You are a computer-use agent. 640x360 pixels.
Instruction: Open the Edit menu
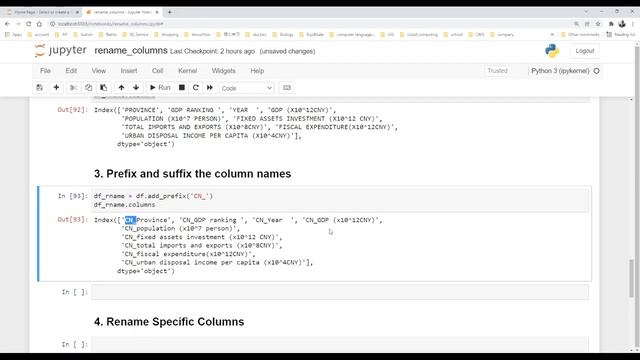tap(71, 71)
